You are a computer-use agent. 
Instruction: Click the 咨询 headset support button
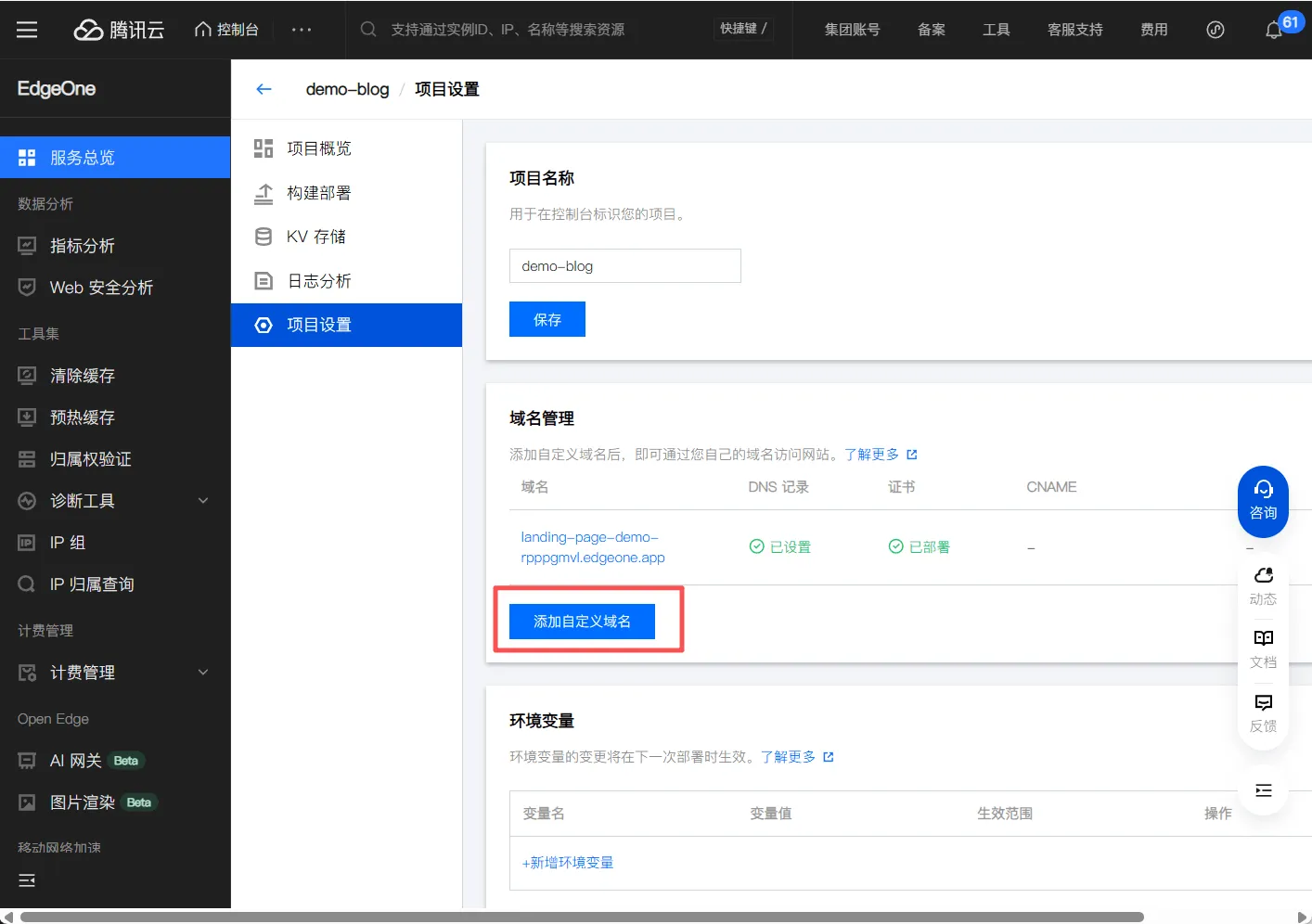[1263, 501]
